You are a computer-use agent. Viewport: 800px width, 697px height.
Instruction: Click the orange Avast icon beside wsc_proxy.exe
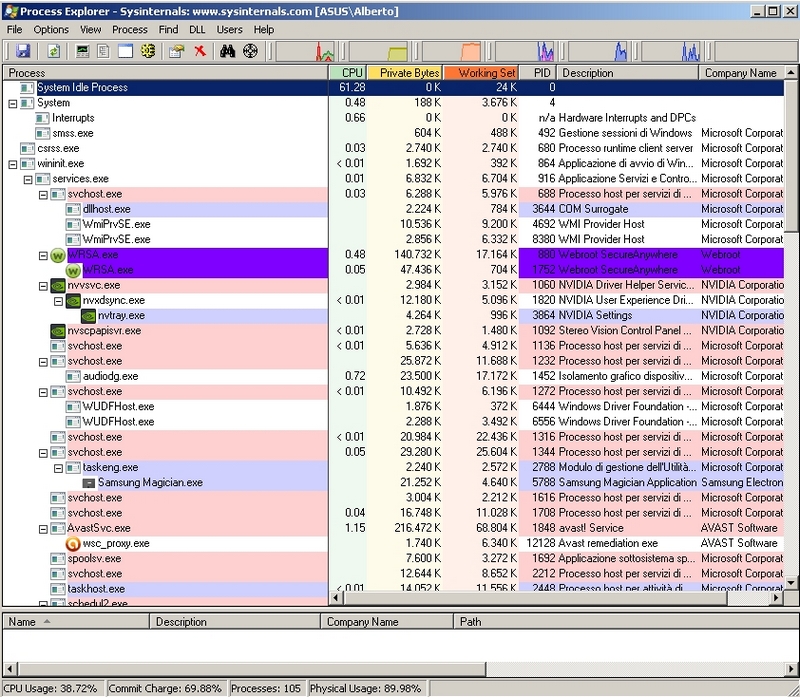tap(73, 544)
